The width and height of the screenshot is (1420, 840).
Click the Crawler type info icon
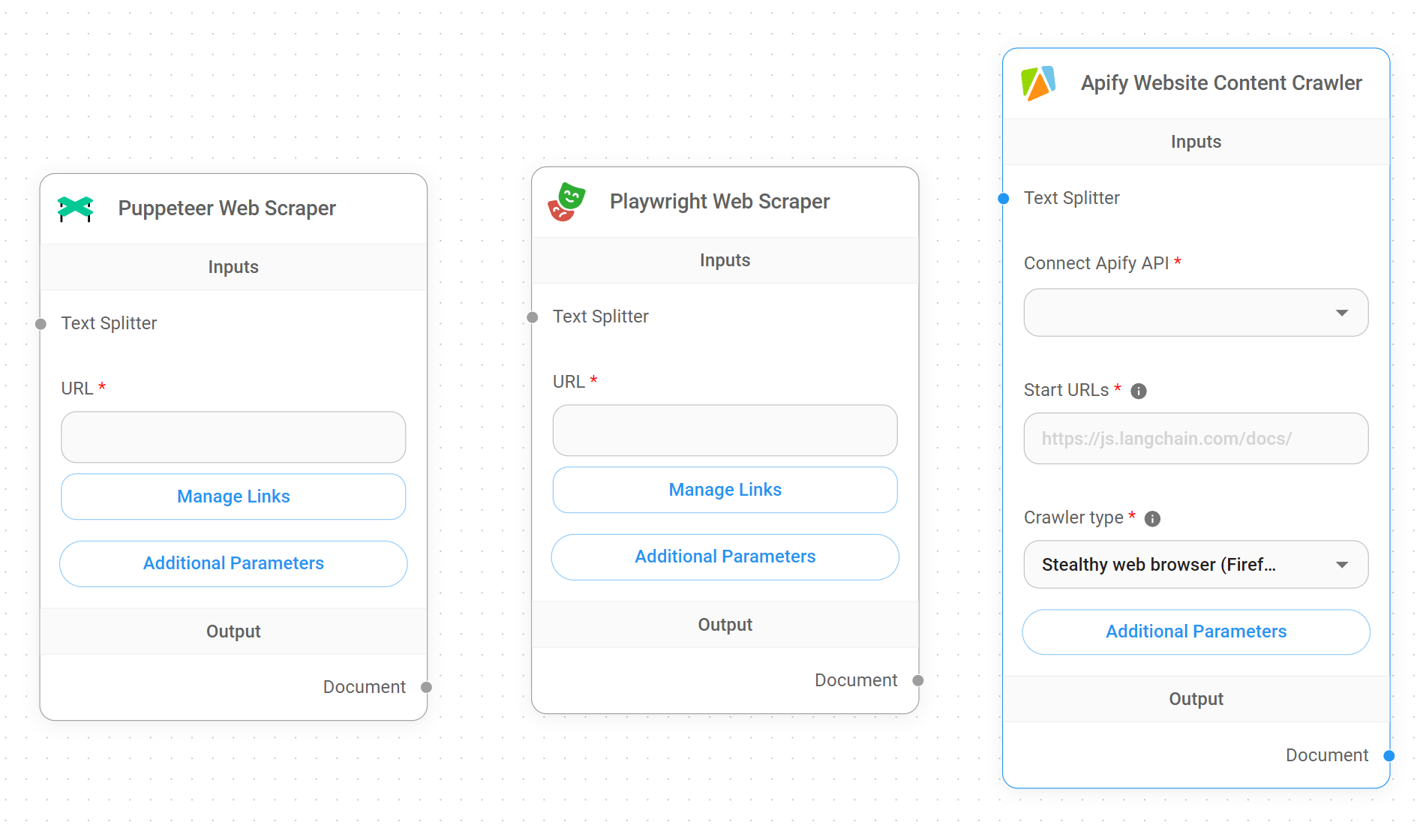click(x=1152, y=518)
